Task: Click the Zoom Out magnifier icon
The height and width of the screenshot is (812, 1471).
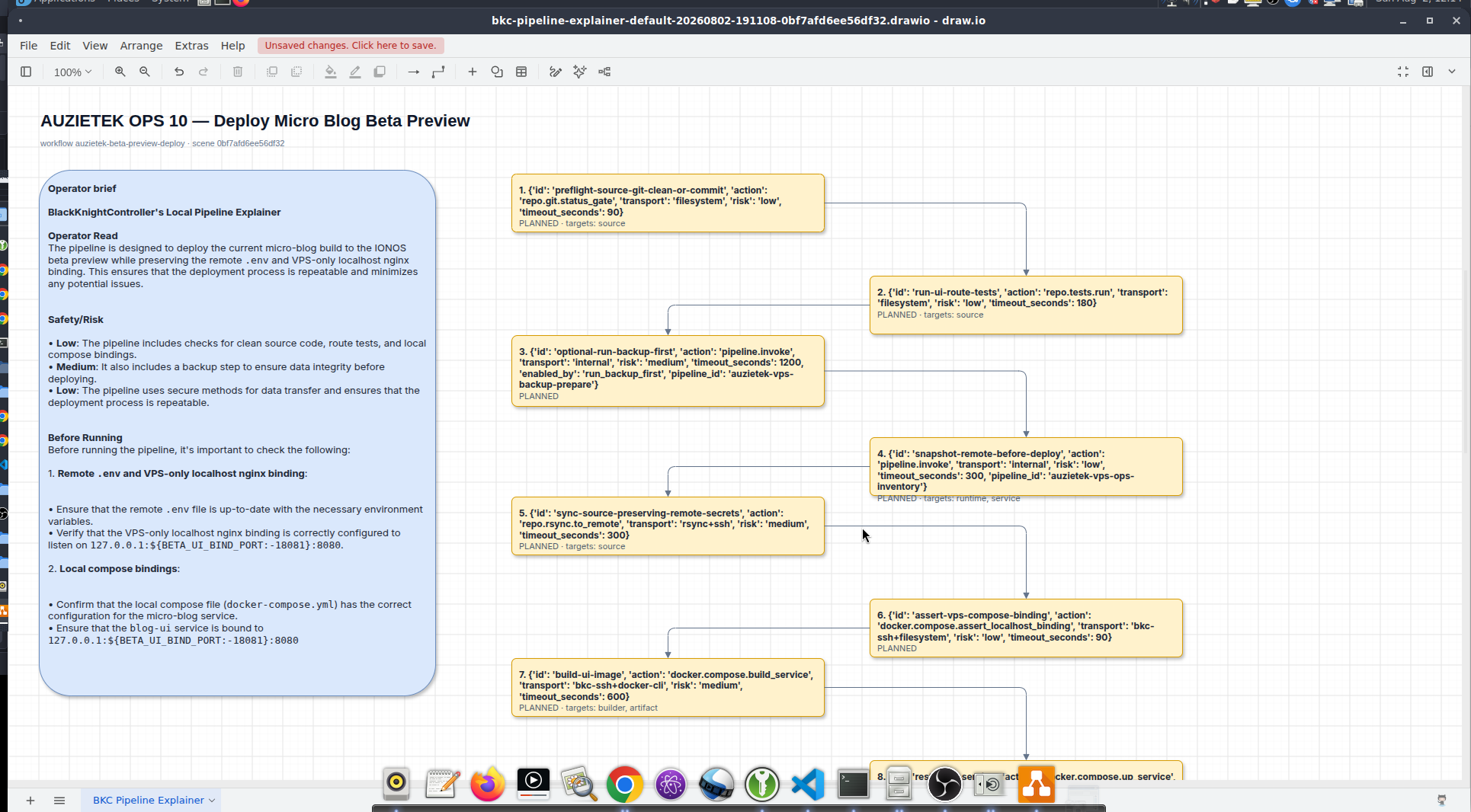Action: tap(145, 72)
